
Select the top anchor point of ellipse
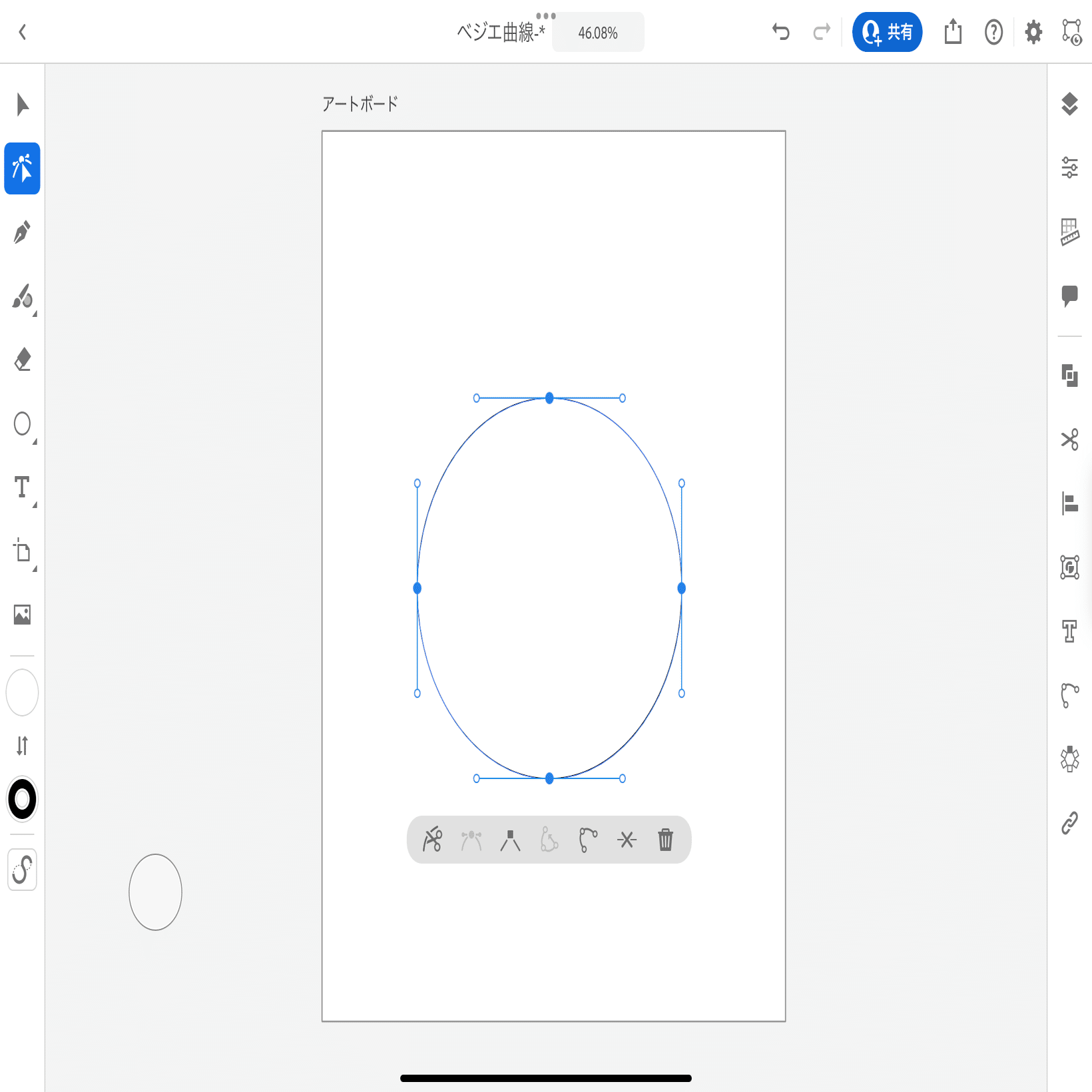click(549, 398)
